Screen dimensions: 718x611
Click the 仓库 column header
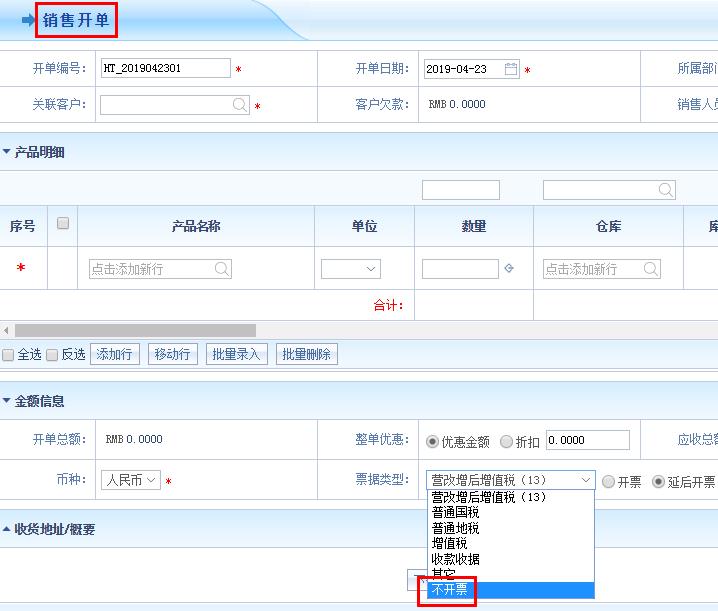[609, 226]
